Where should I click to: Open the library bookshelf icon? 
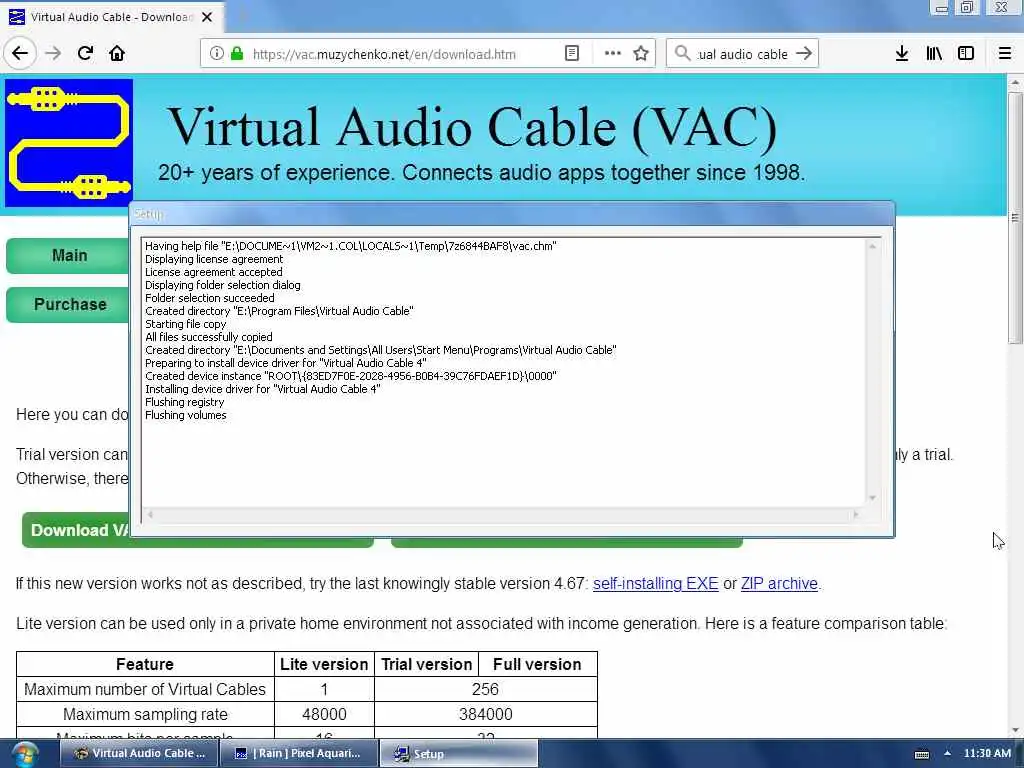pos(934,54)
